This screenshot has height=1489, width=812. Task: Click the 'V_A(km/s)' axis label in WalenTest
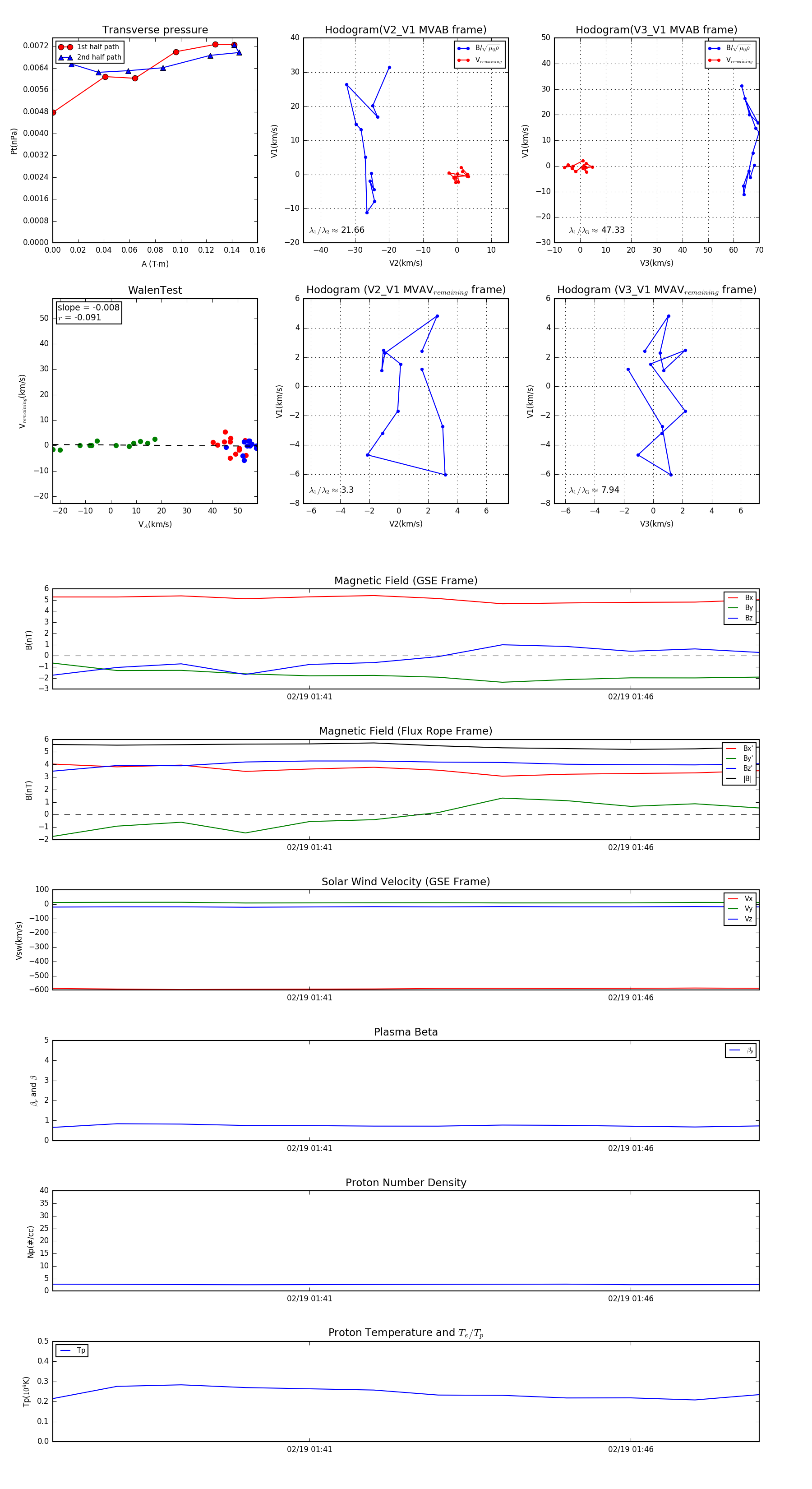pyautogui.click(x=155, y=524)
